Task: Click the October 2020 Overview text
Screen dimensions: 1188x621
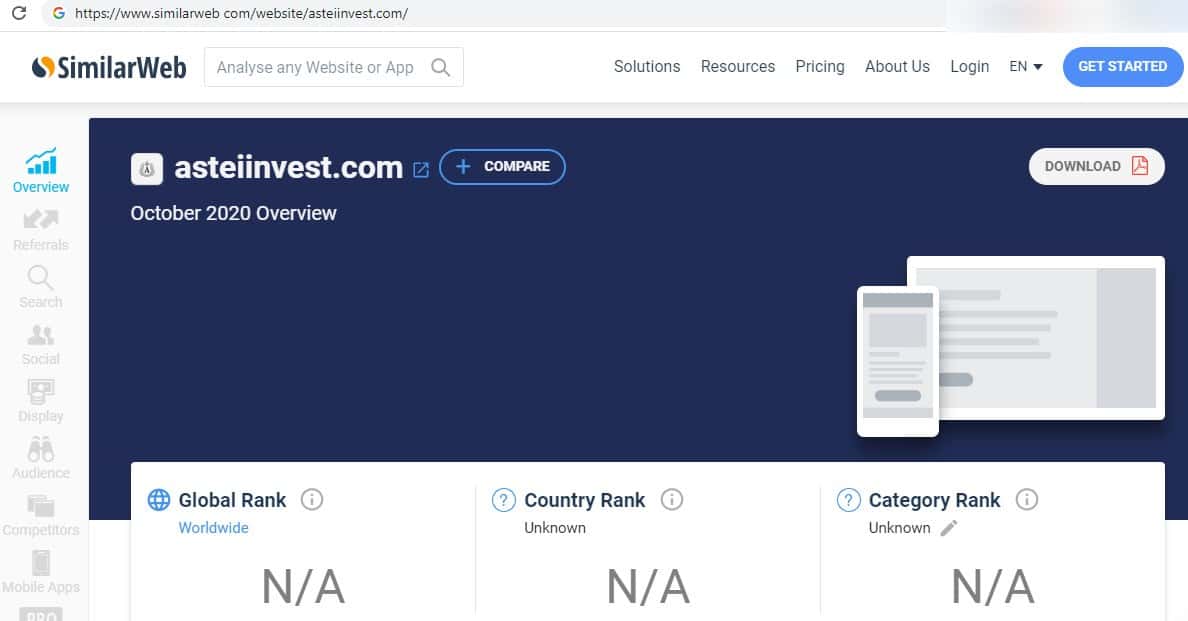Action: point(233,214)
